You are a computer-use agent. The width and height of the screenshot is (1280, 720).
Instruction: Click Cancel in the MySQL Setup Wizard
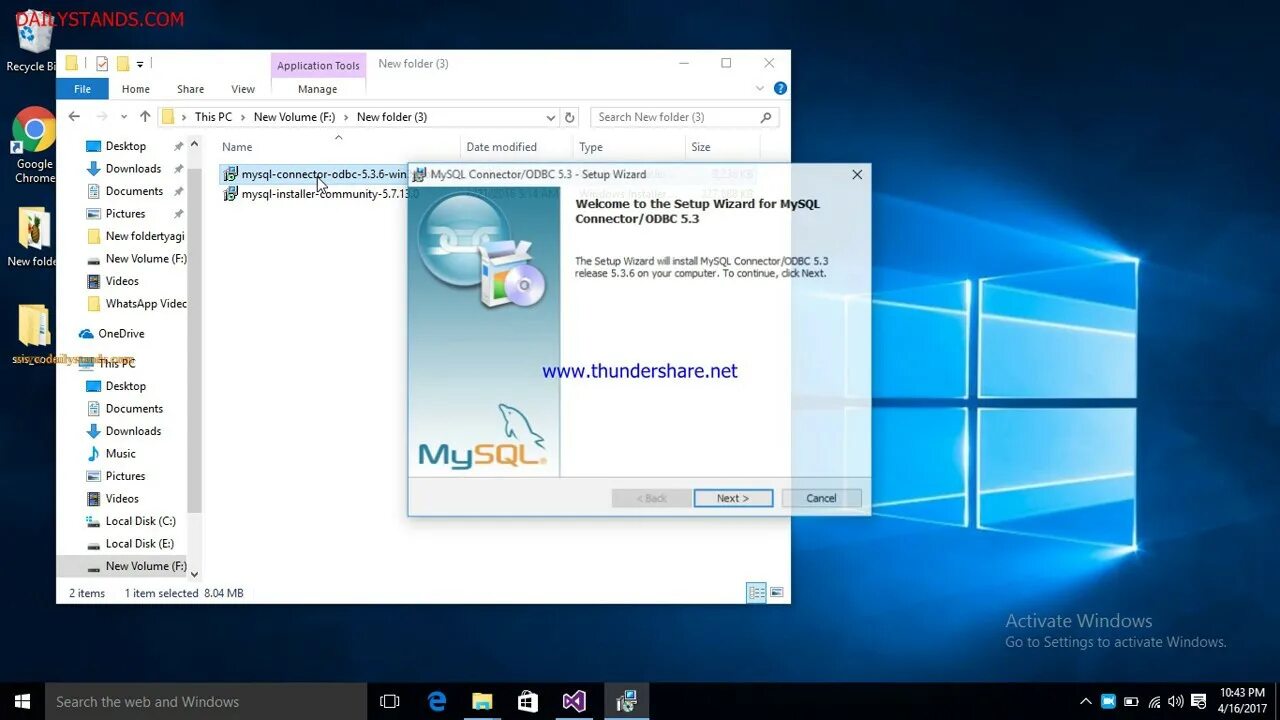click(x=821, y=498)
